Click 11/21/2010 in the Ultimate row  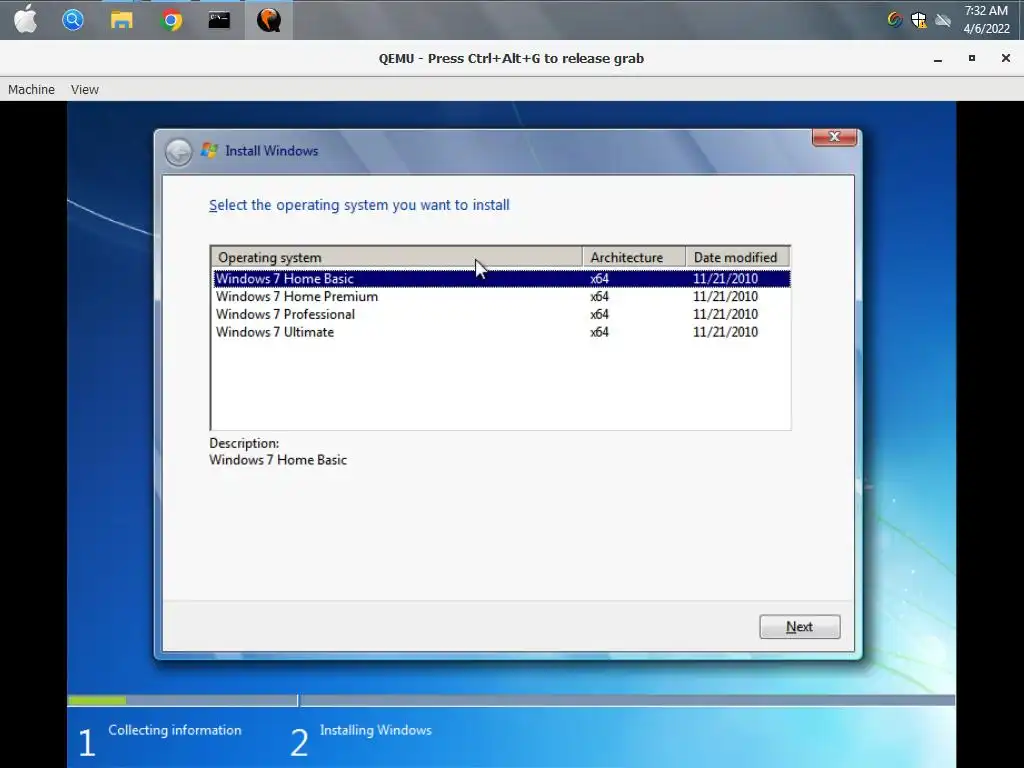pyautogui.click(x=725, y=332)
